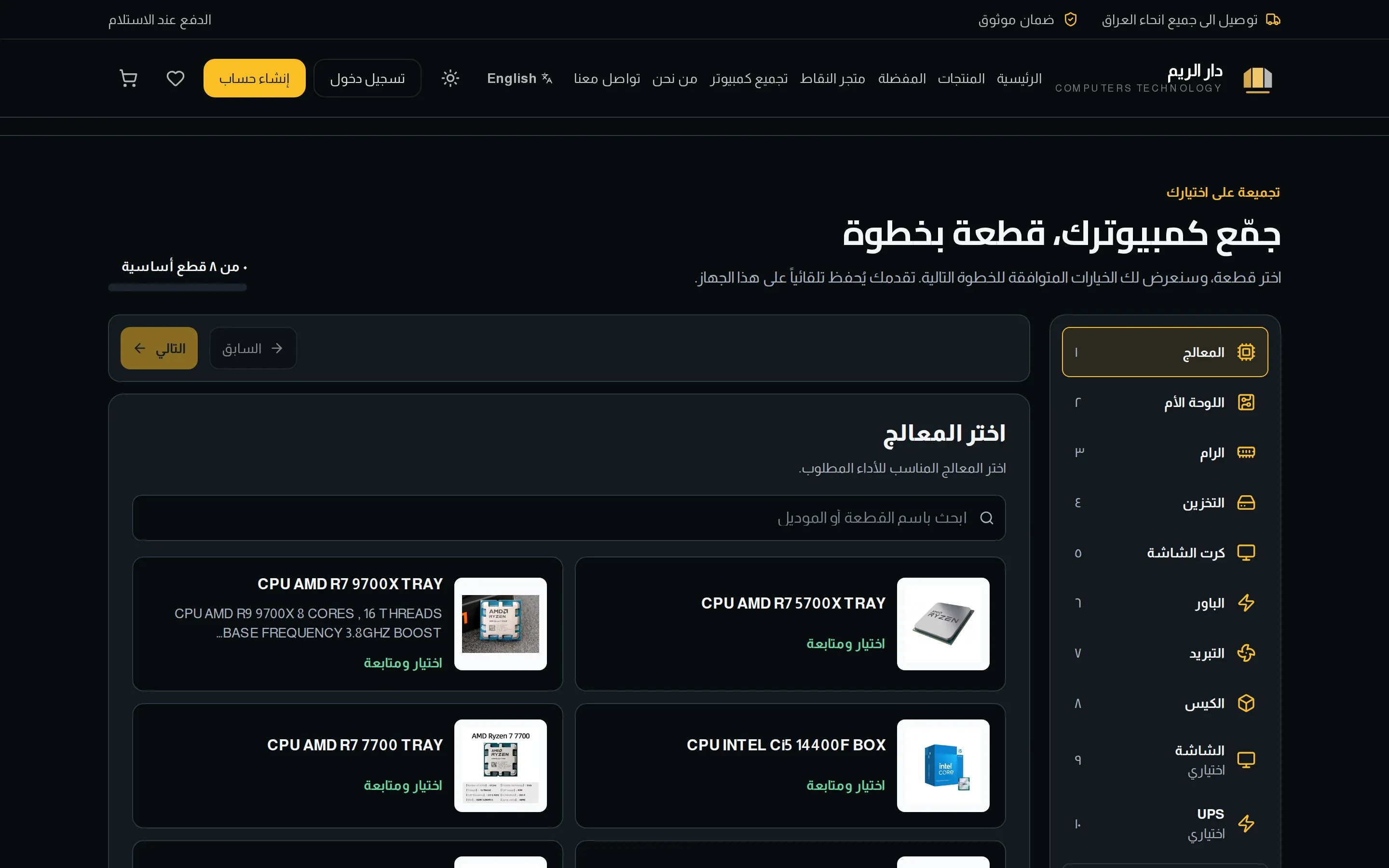
Task: Select the اللوحة الأم motherboard step
Action: click(x=1165, y=403)
